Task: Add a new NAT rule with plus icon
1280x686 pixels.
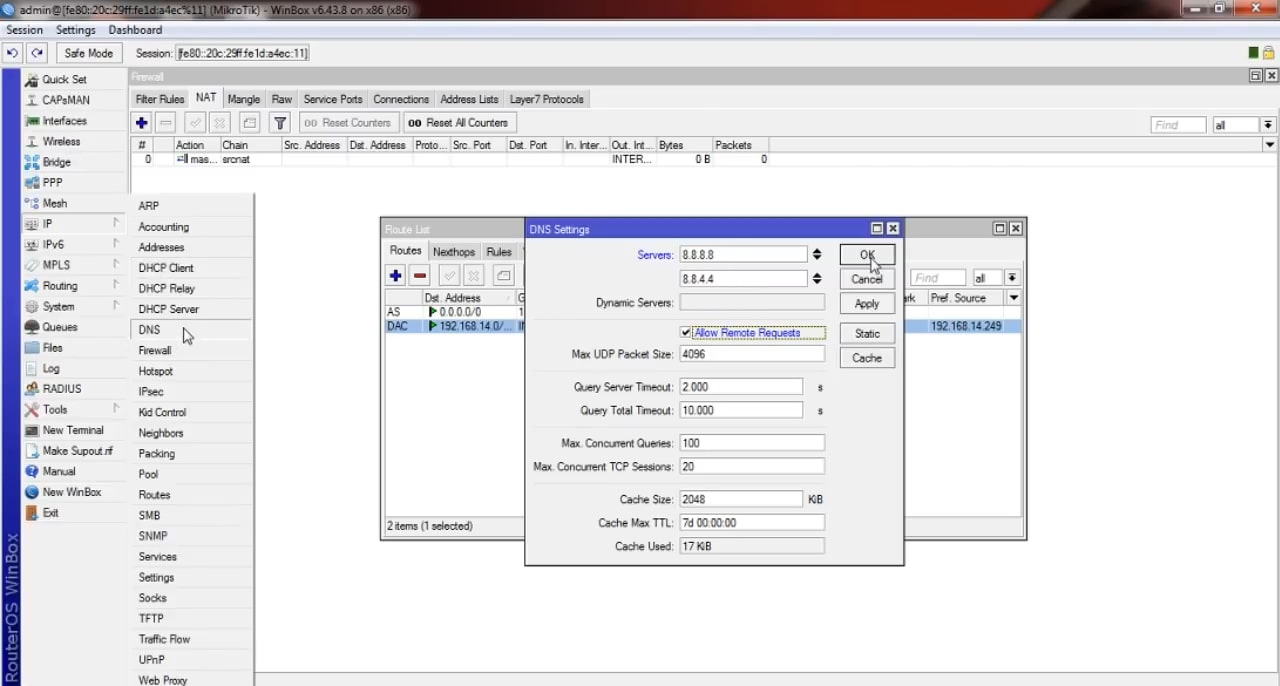Action: click(x=141, y=122)
